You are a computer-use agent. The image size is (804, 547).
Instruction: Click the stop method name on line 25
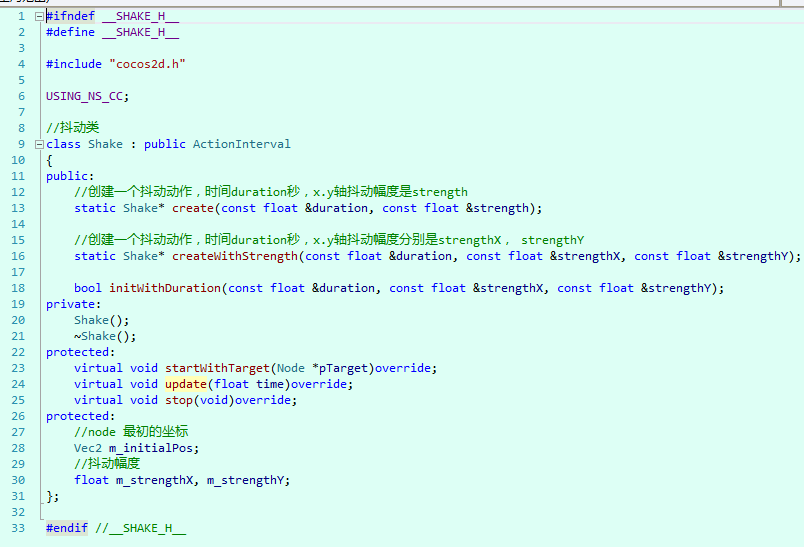click(179, 400)
